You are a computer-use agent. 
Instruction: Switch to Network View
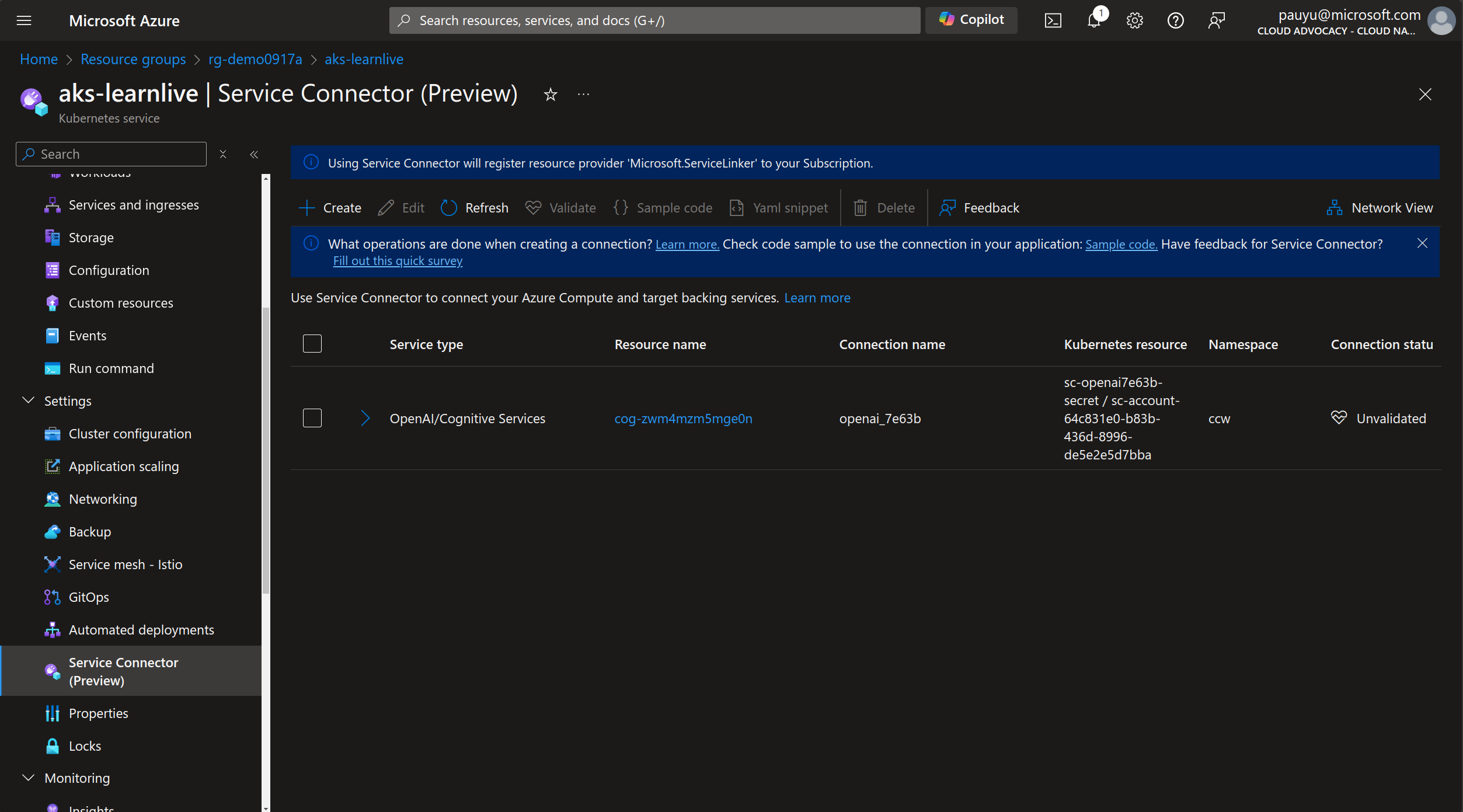(1380, 208)
